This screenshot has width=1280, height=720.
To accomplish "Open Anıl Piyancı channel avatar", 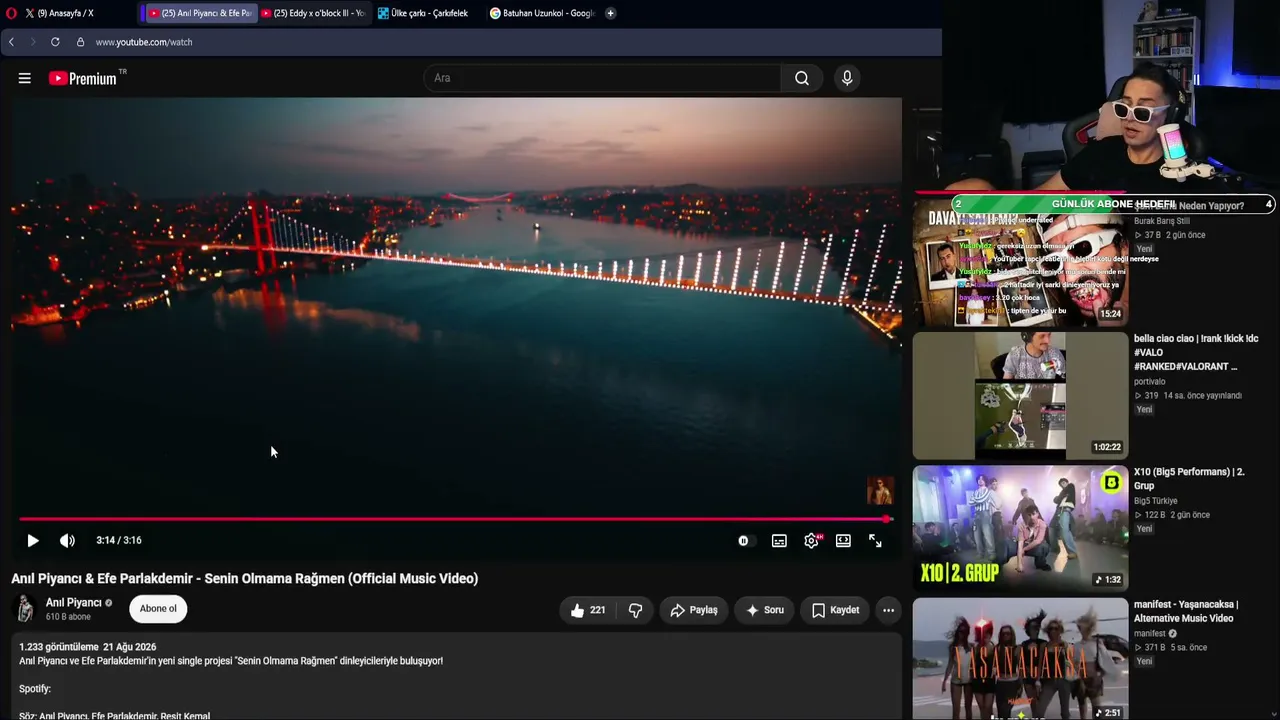I will coord(25,608).
